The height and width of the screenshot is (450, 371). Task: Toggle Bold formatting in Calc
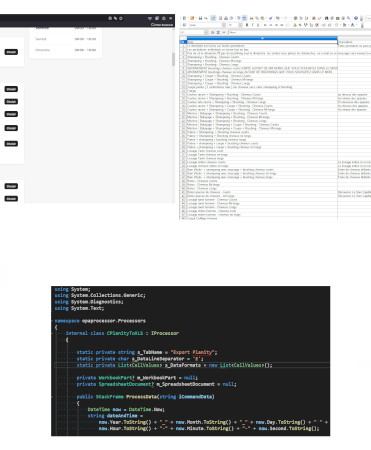(x=247, y=25)
